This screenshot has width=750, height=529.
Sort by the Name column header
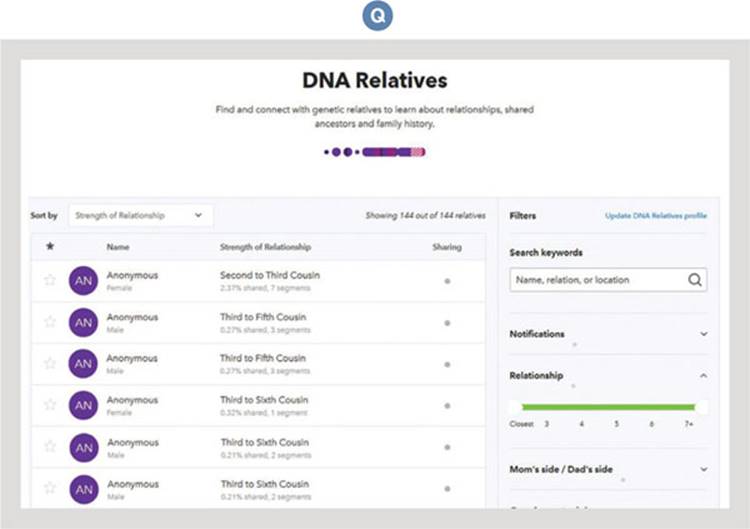click(118, 247)
